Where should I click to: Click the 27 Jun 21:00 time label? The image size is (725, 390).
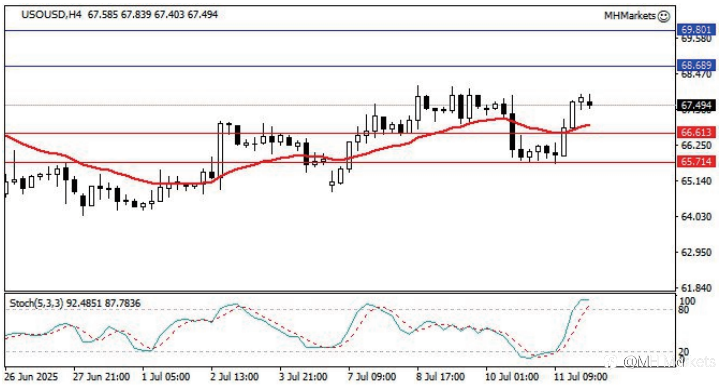click(x=101, y=377)
